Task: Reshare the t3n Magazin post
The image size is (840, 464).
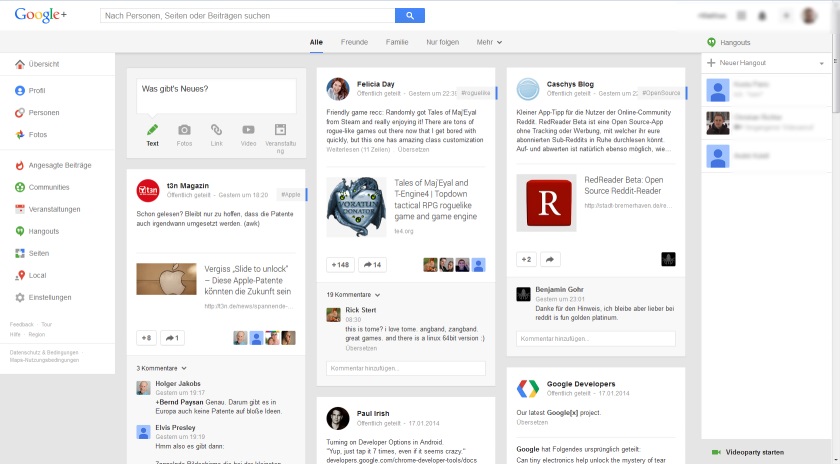Action: [x=172, y=338]
